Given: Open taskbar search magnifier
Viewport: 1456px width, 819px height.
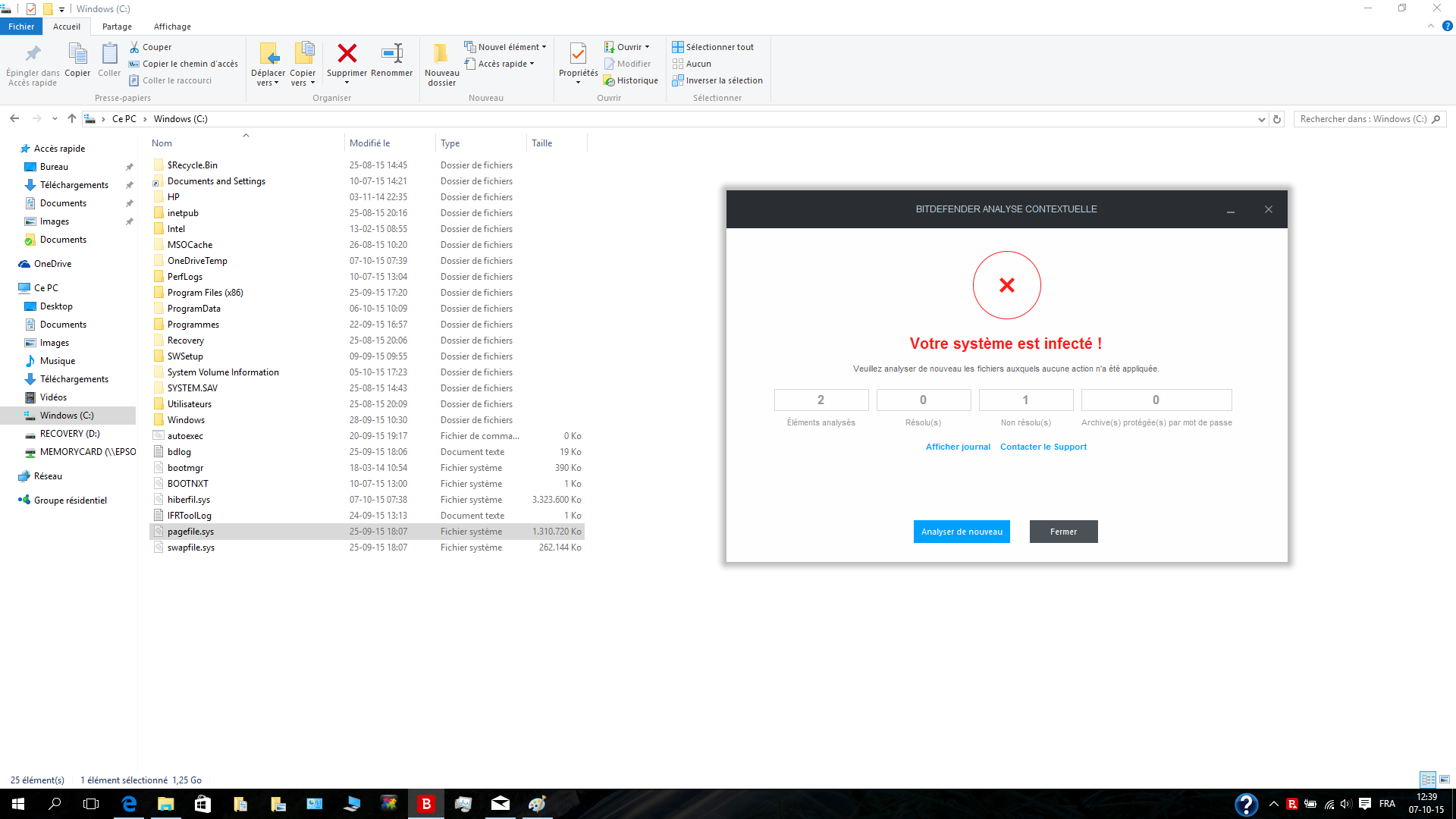Looking at the screenshot, I should [x=55, y=804].
